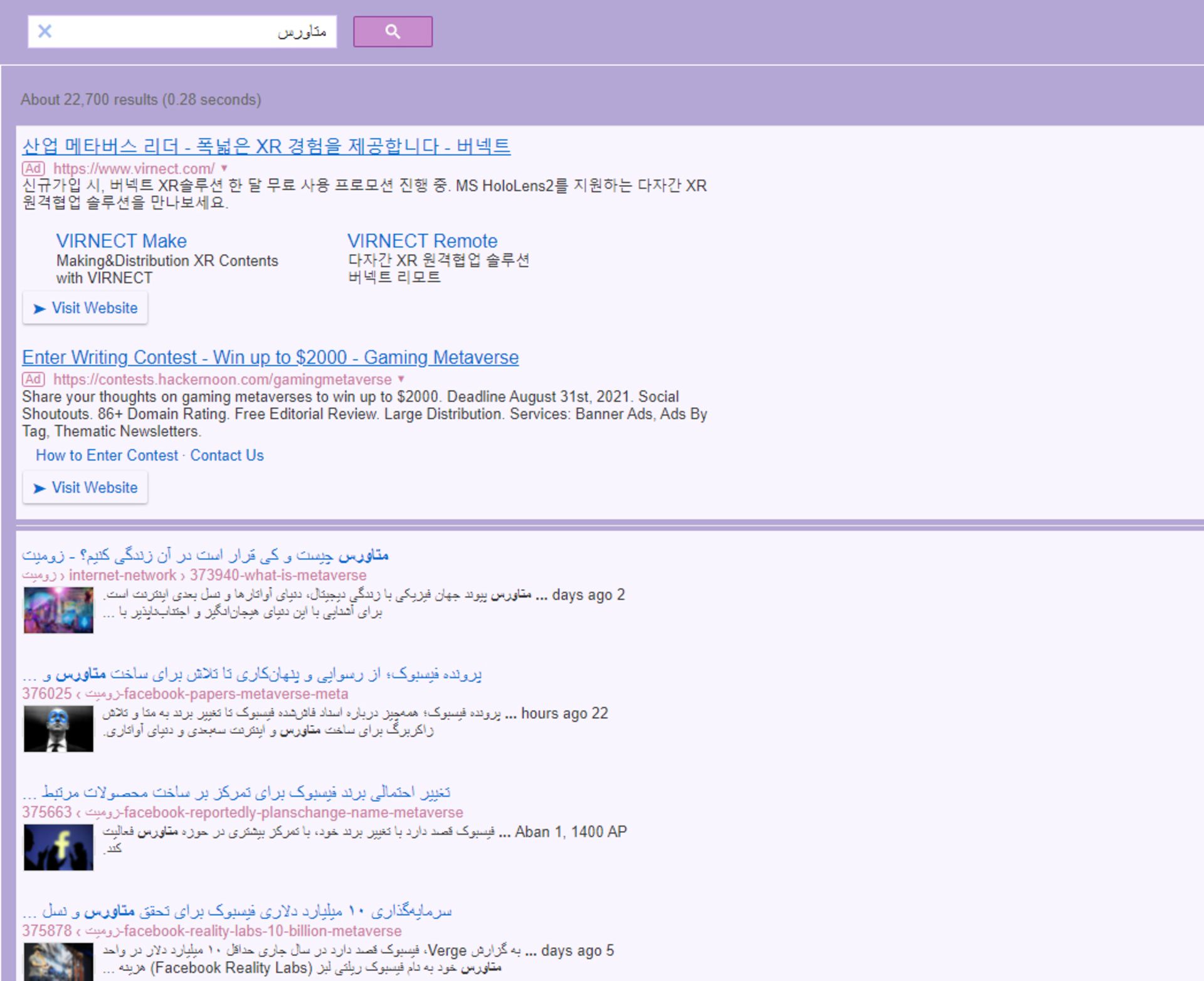Click the magnifying glass search icon
The height and width of the screenshot is (981, 1204).
point(393,31)
